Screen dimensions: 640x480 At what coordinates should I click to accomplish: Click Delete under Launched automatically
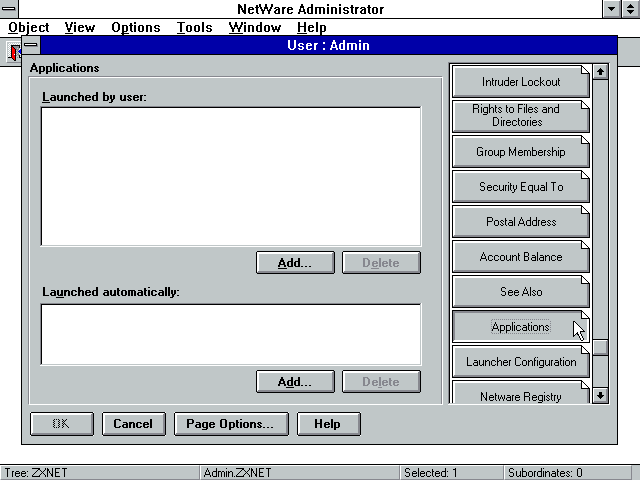[381, 382]
